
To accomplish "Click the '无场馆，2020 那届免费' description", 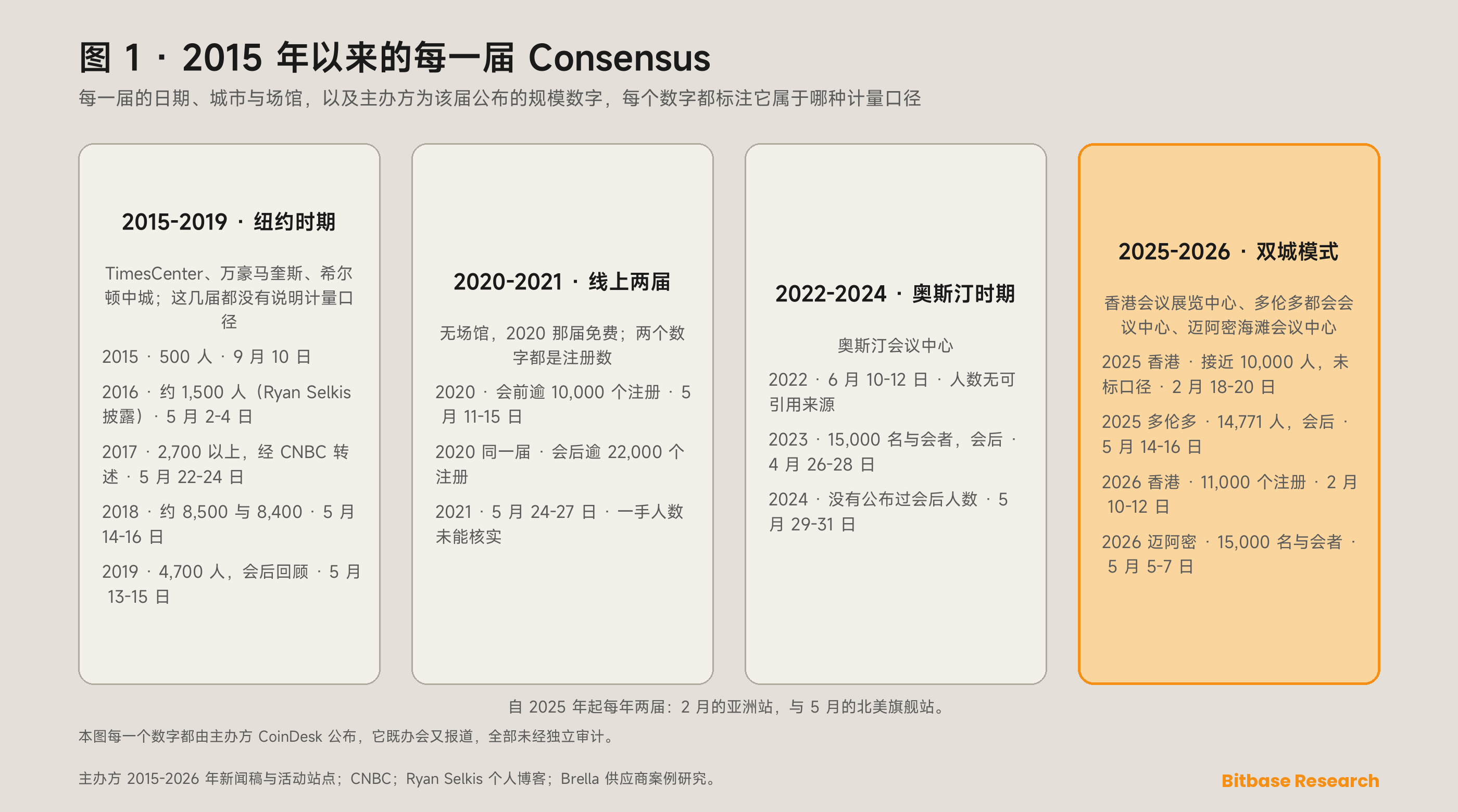I will coord(562,345).
